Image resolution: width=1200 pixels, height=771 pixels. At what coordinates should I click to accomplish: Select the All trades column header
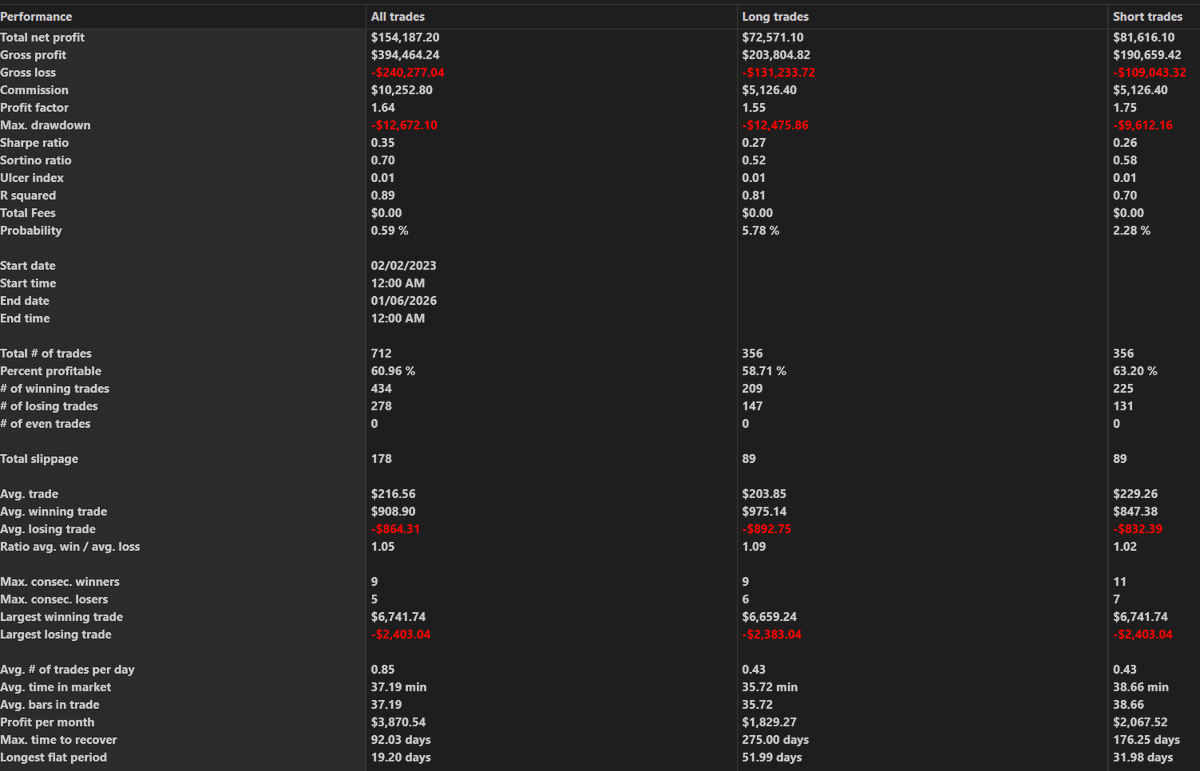[x=398, y=17]
